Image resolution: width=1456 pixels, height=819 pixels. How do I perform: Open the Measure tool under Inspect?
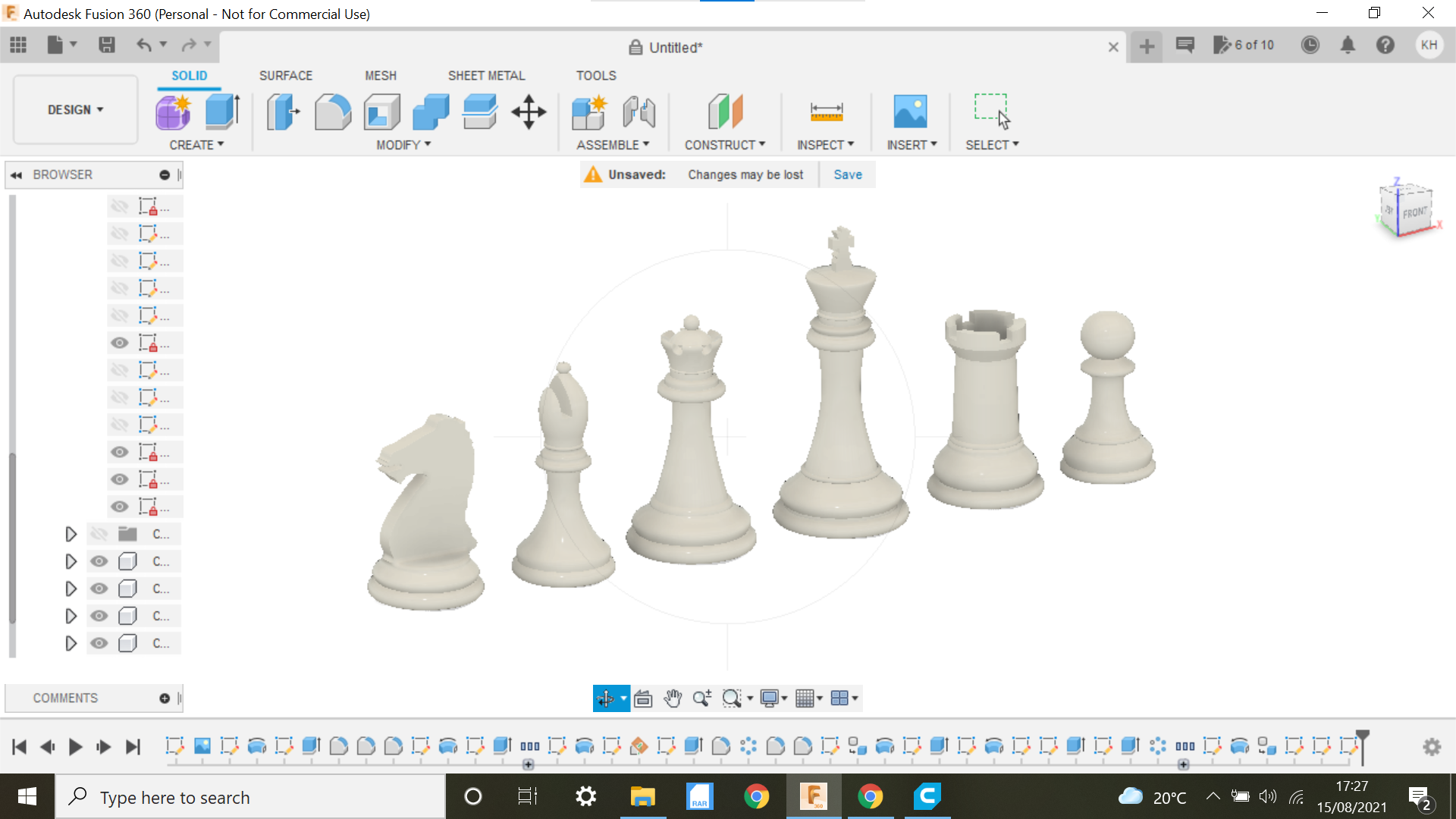[x=826, y=111]
